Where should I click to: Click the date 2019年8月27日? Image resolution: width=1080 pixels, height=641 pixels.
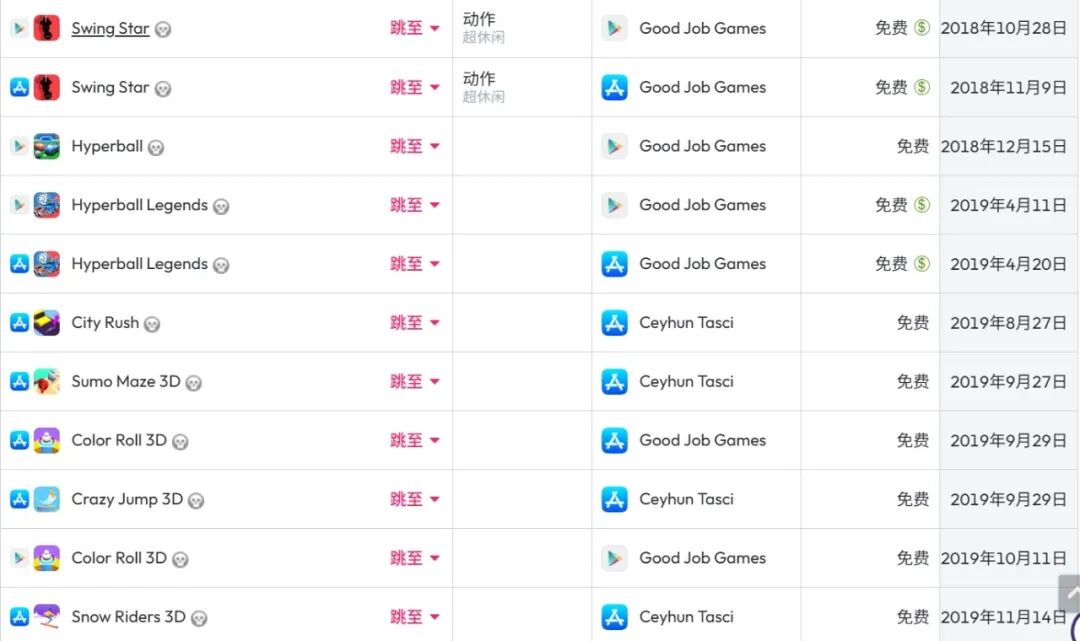coord(1008,322)
